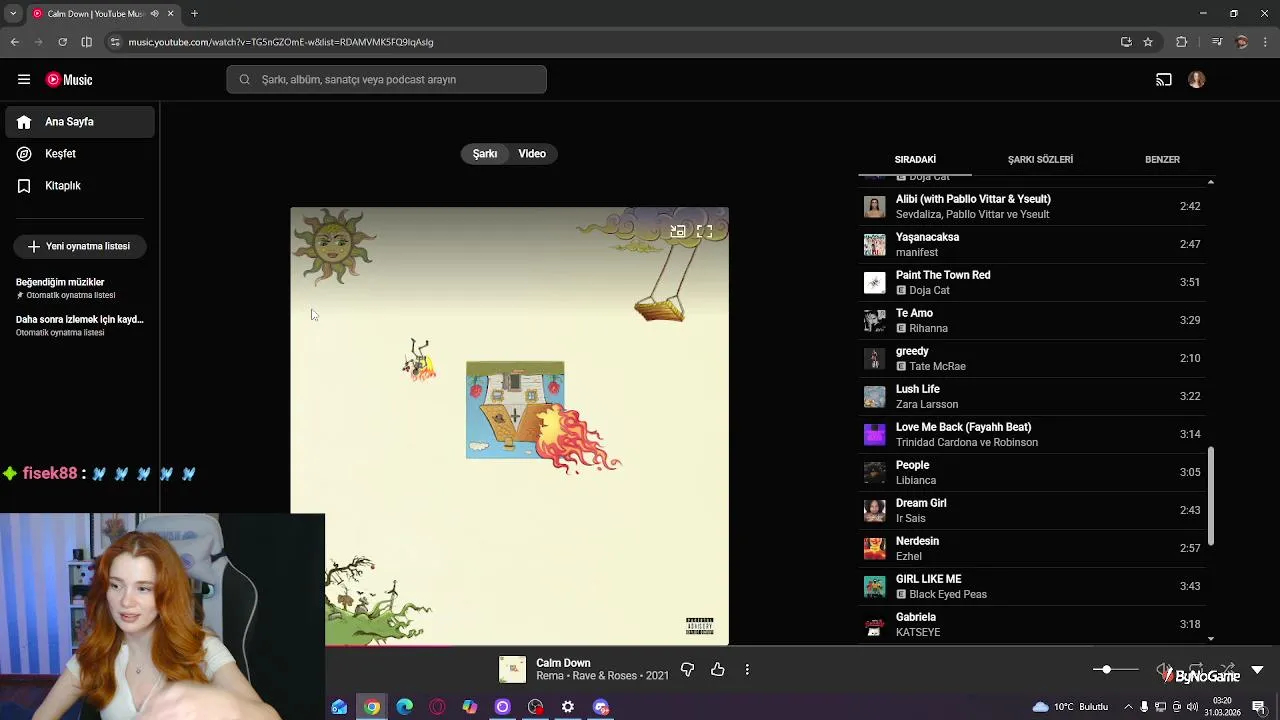The height and width of the screenshot is (720, 1280).
Task: Click the cast to device icon
Action: (x=1164, y=80)
